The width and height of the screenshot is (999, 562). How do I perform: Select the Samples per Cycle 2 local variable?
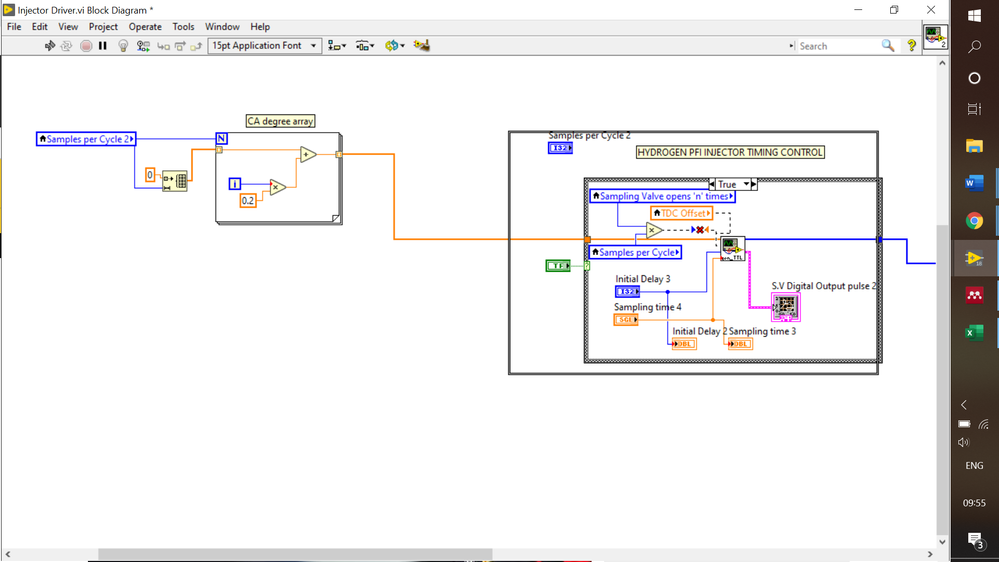point(86,139)
